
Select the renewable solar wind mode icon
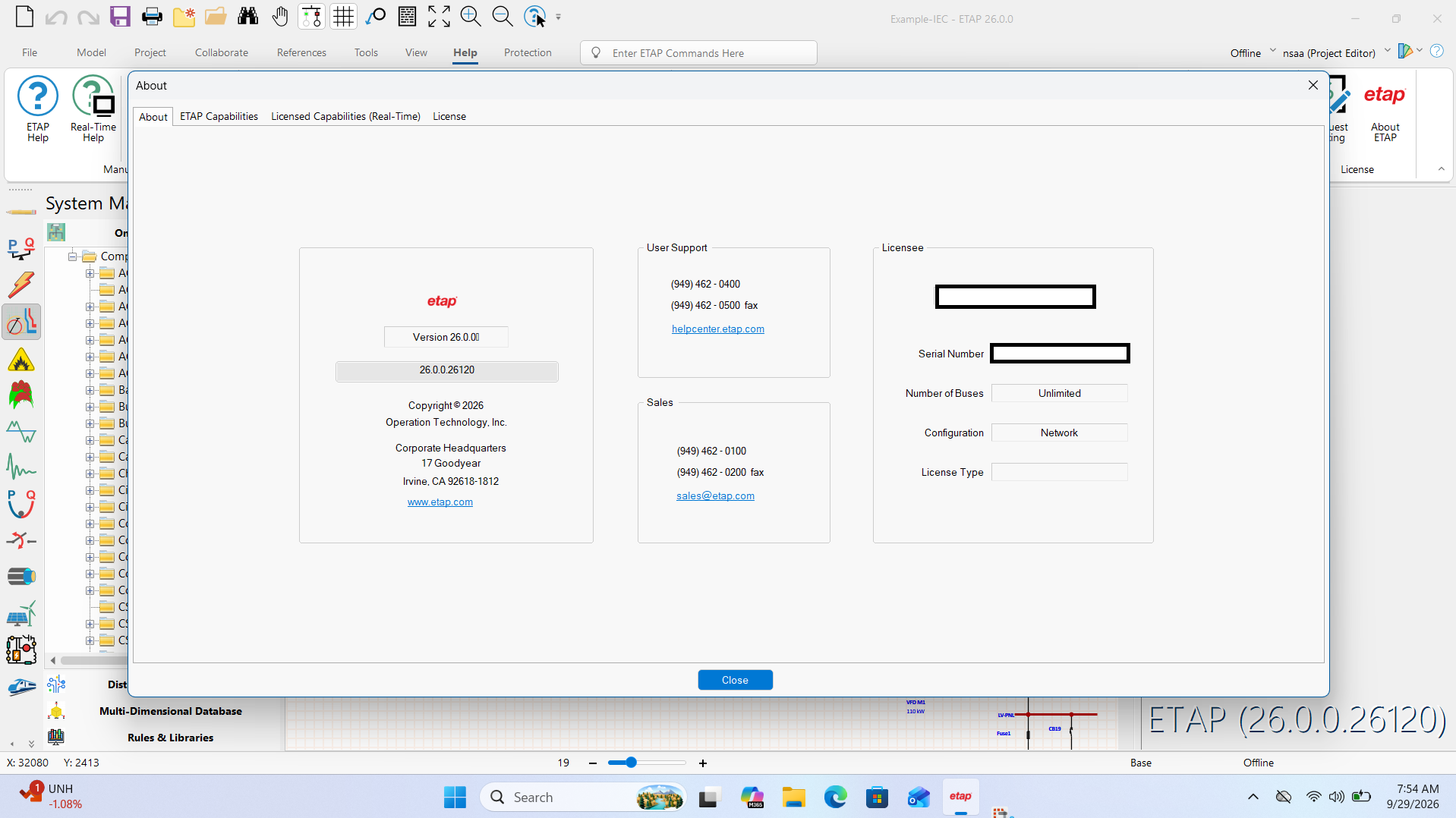(21, 613)
